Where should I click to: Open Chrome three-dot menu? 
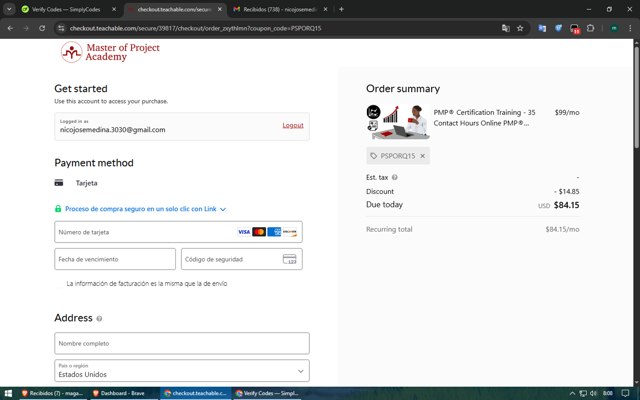pyautogui.click(x=630, y=28)
